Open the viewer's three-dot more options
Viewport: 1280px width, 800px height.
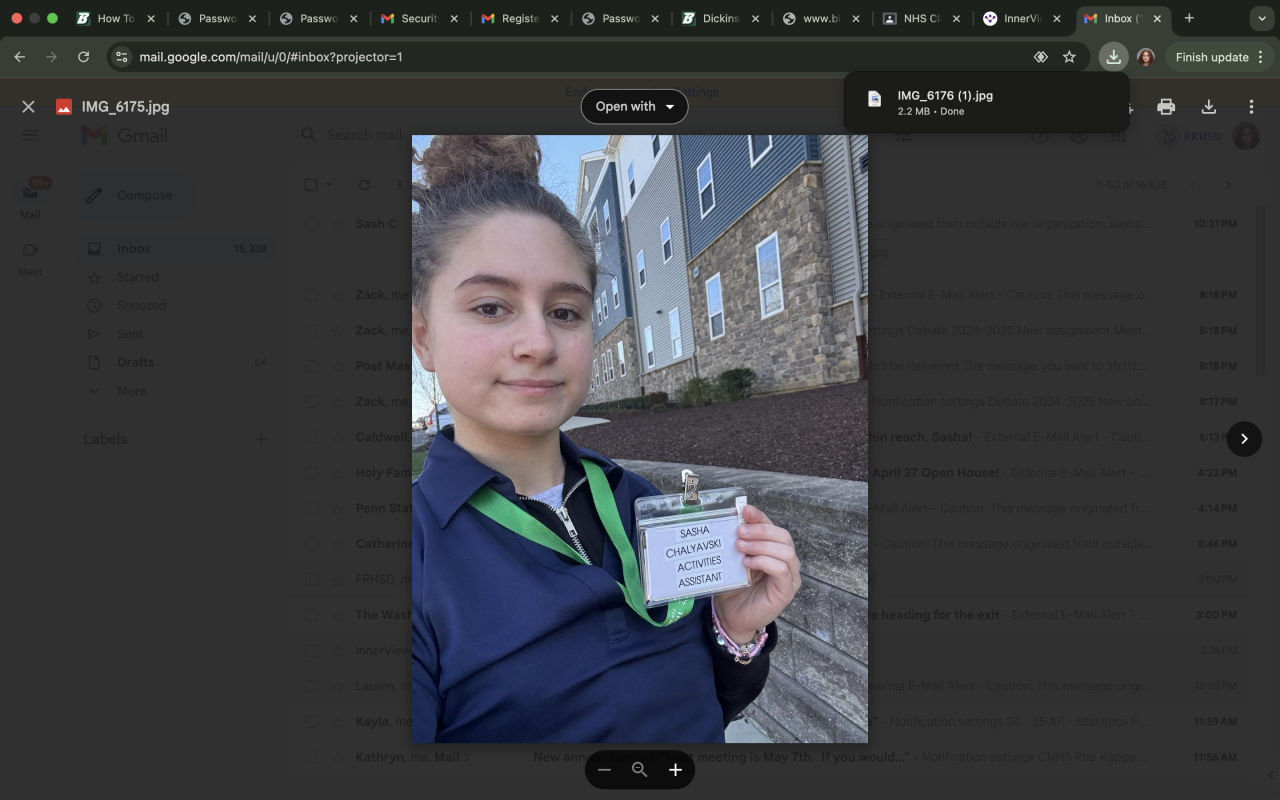coord(1251,107)
